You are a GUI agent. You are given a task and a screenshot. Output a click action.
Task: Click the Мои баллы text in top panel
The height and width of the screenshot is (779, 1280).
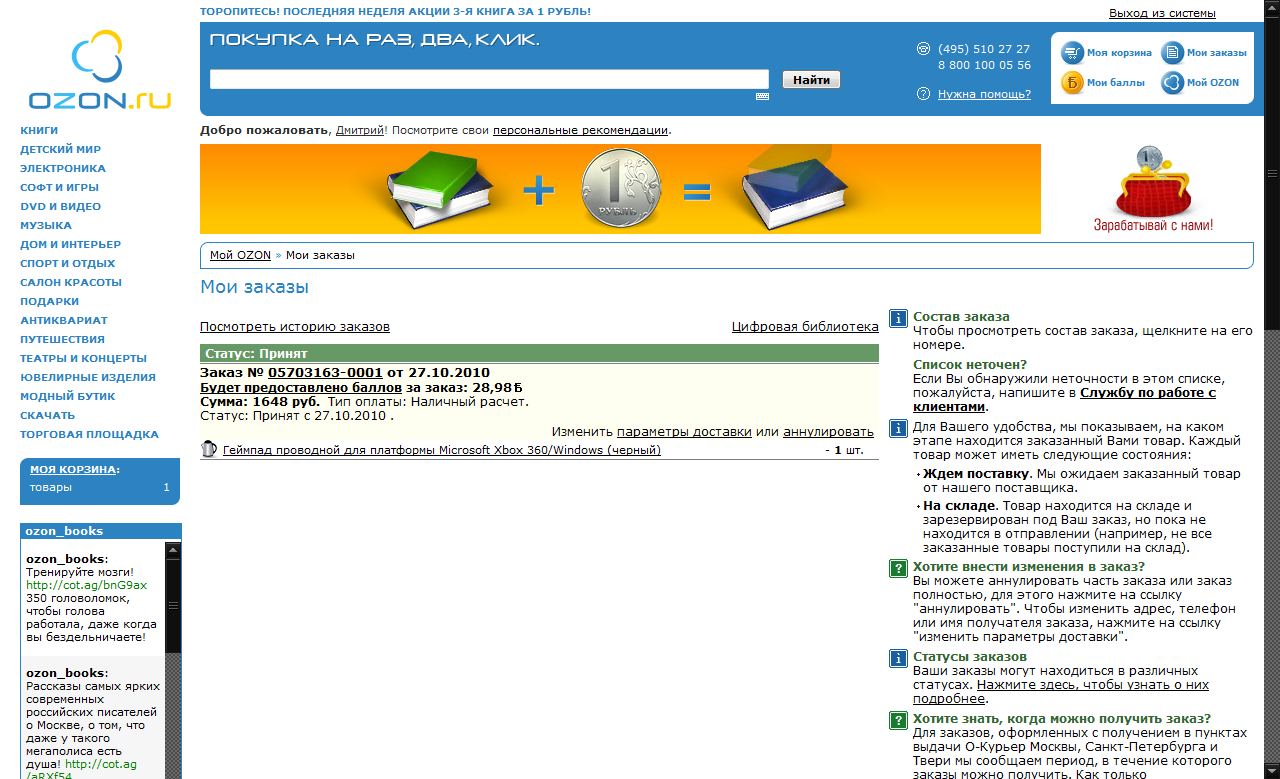(x=1116, y=83)
